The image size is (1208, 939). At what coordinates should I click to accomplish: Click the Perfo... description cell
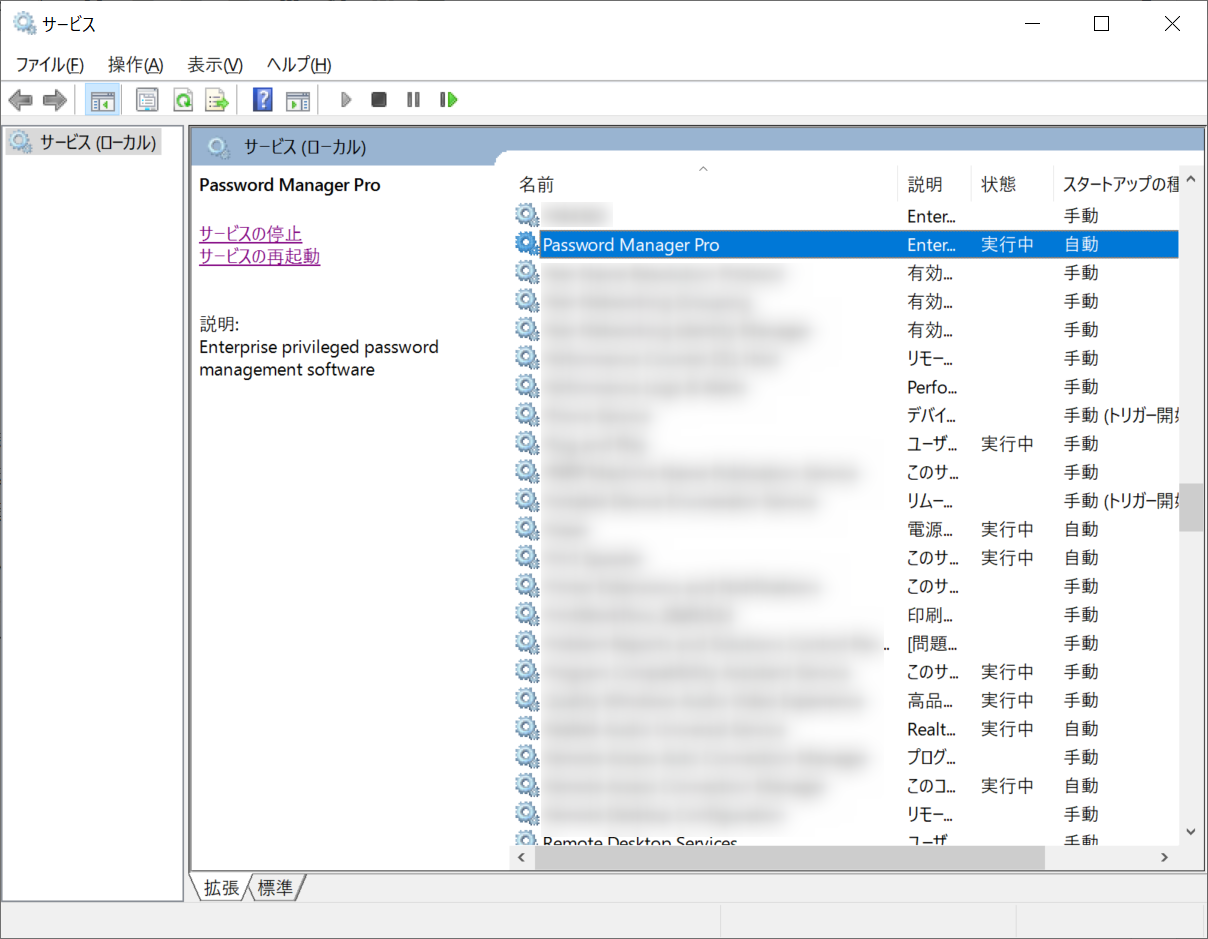click(932, 387)
